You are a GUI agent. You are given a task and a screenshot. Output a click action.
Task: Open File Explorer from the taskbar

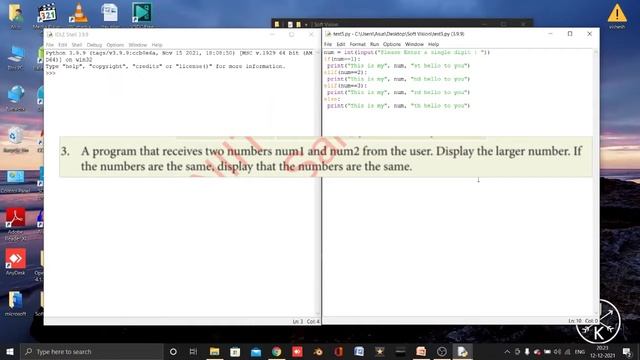pyautogui.click(x=214, y=351)
